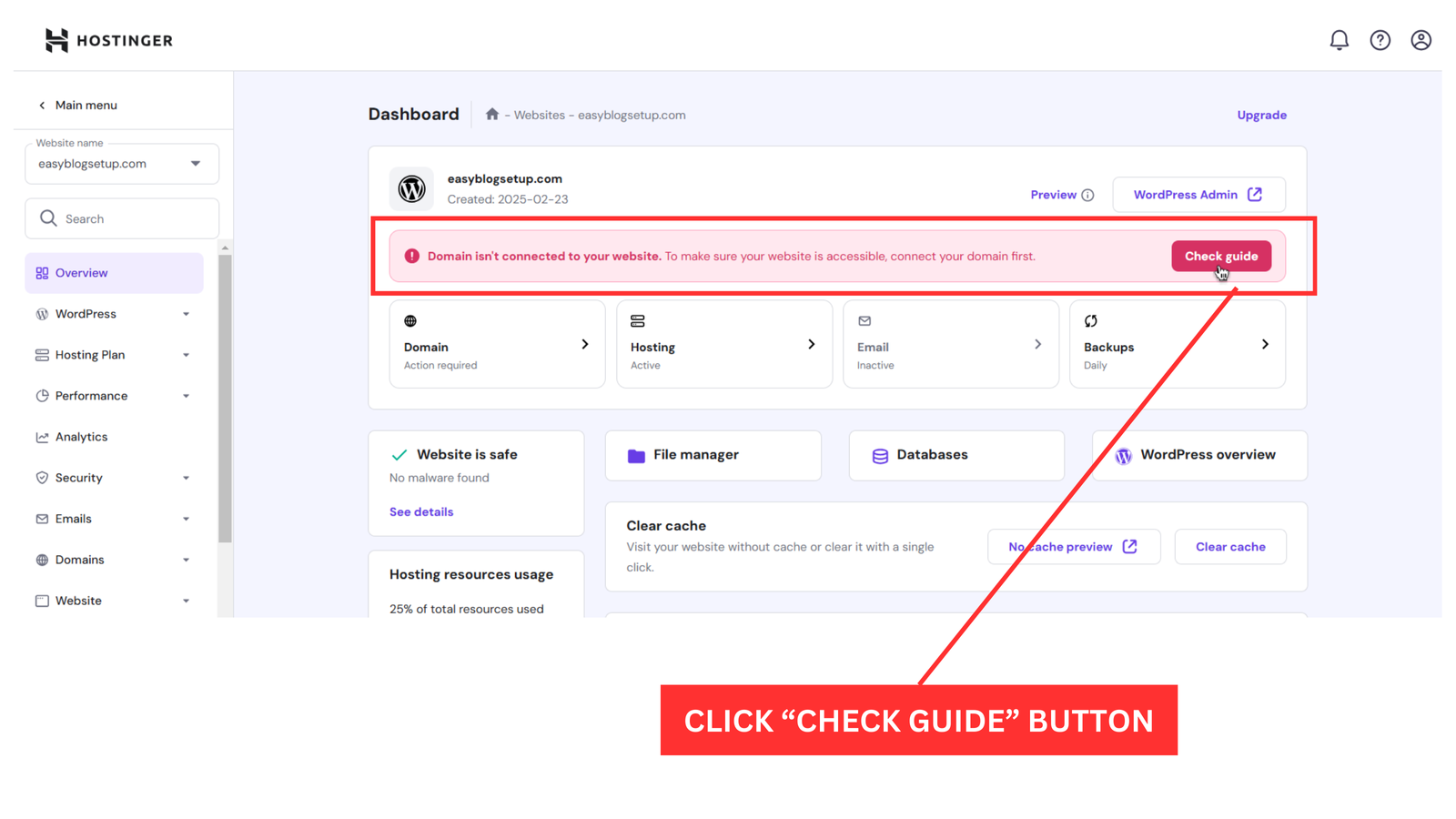Viewport: 1456px width, 819px height.
Task: Open the Databases card
Action: coord(956,455)
